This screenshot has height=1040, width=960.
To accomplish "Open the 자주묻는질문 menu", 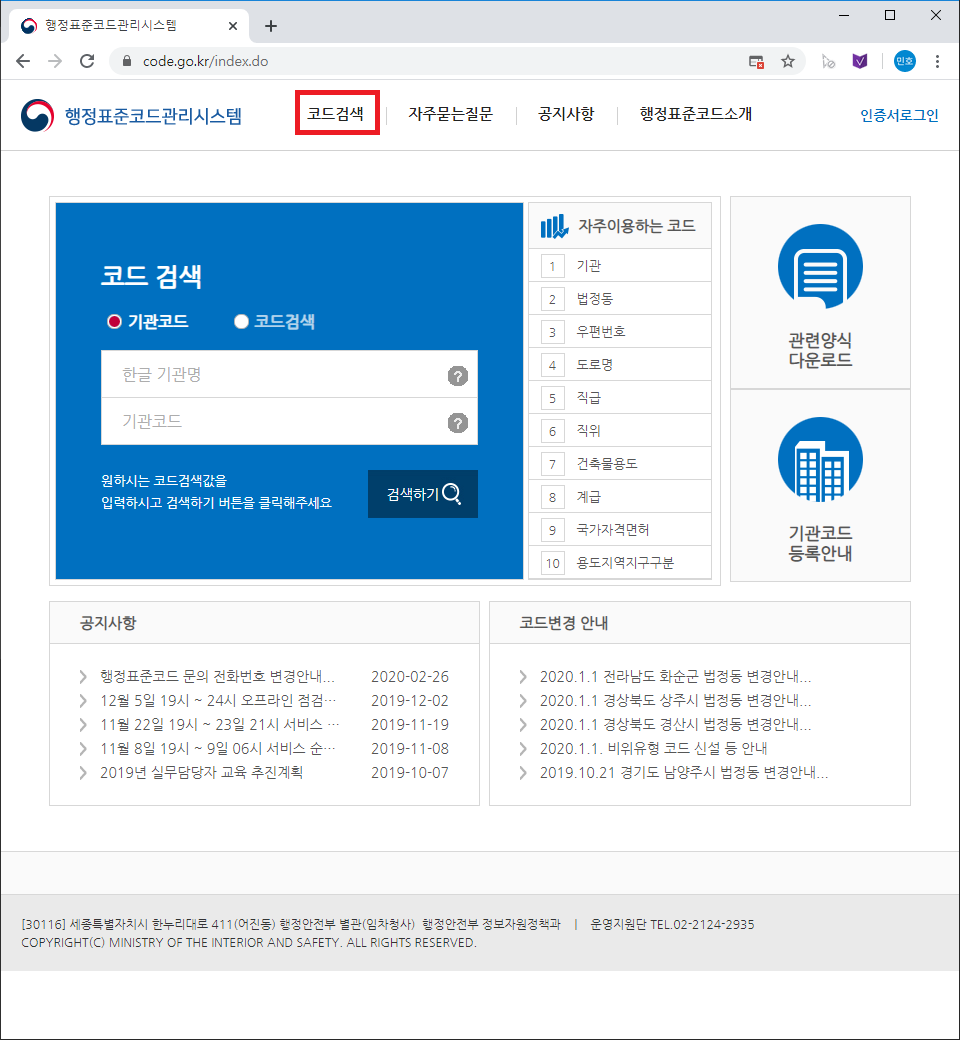I will click(x=450, y=114).
